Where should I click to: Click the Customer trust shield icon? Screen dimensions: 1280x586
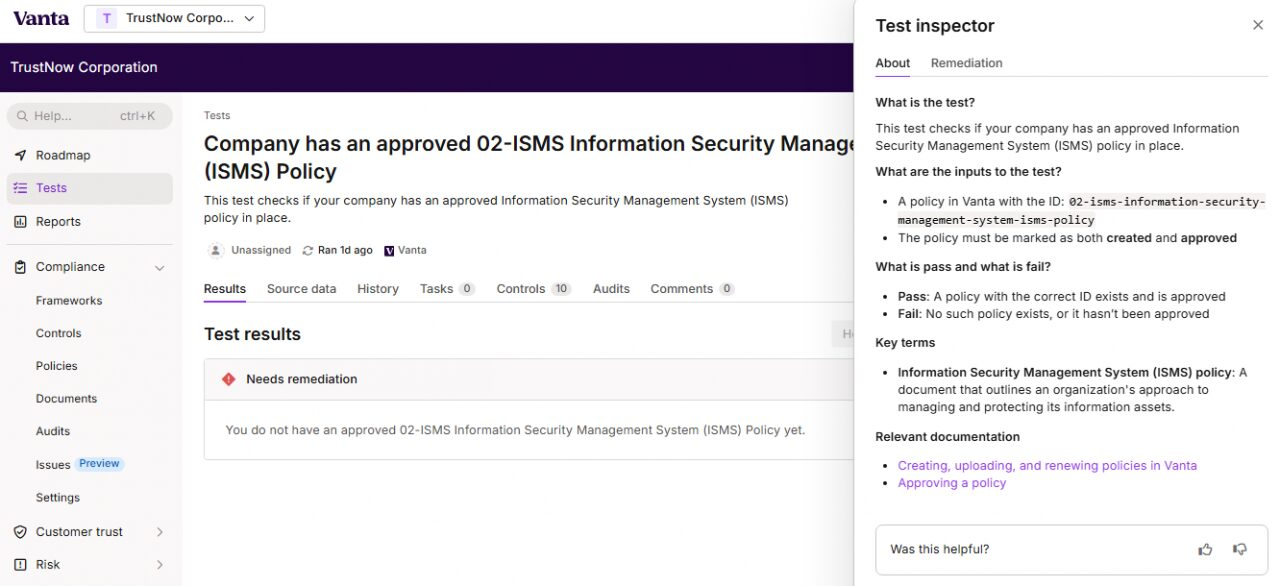[20, 532]
